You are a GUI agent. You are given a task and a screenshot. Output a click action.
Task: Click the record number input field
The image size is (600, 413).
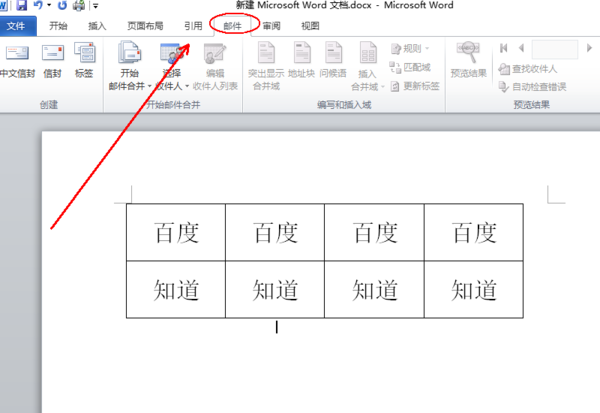[x=555, y=49]
